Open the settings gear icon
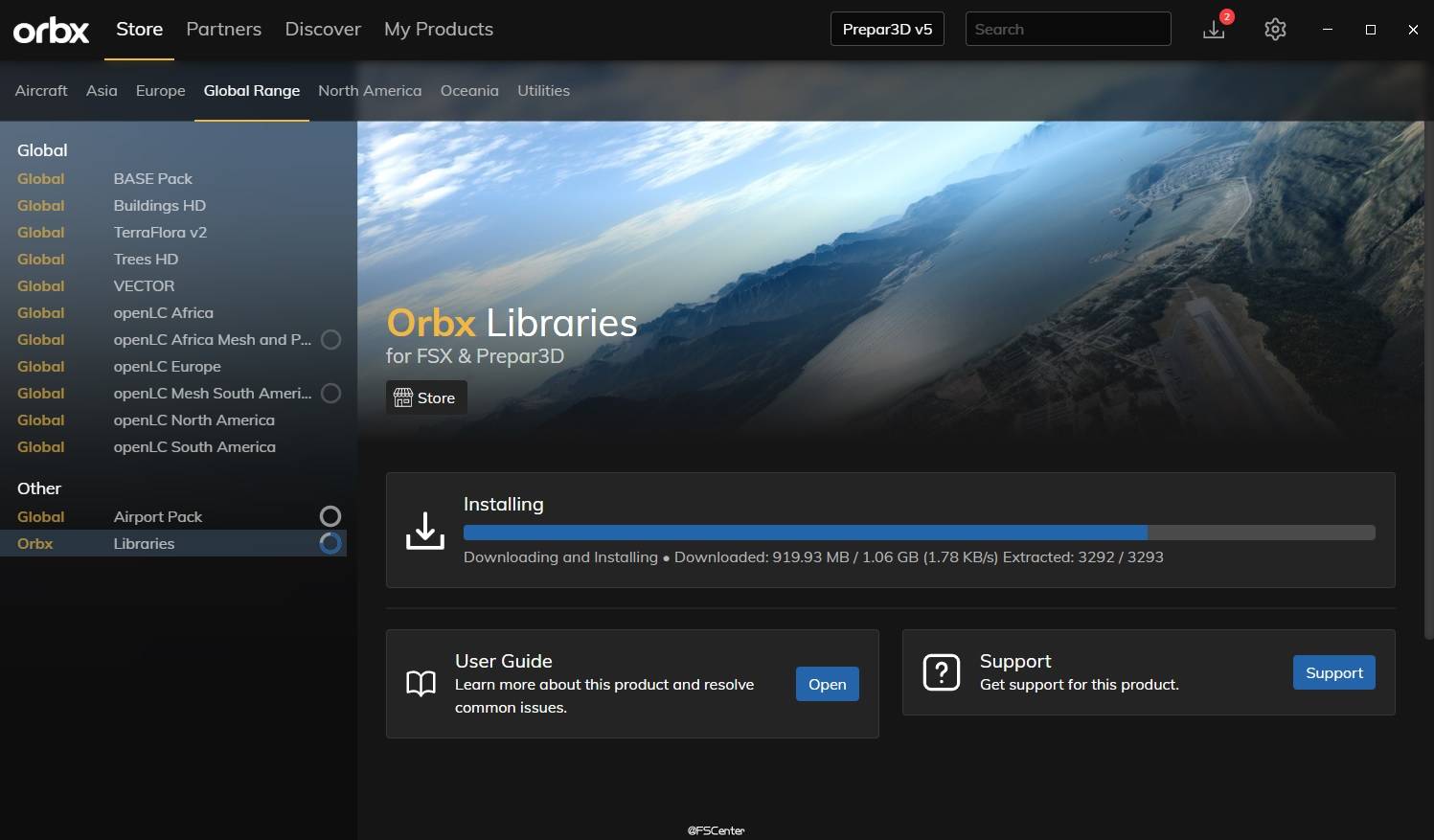This screenshot has height=840, width=1434. pos(1275,29)
